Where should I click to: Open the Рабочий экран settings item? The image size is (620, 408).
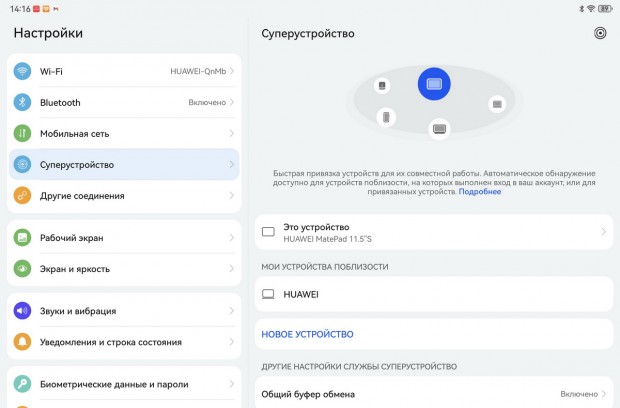(x=124, y=238)
